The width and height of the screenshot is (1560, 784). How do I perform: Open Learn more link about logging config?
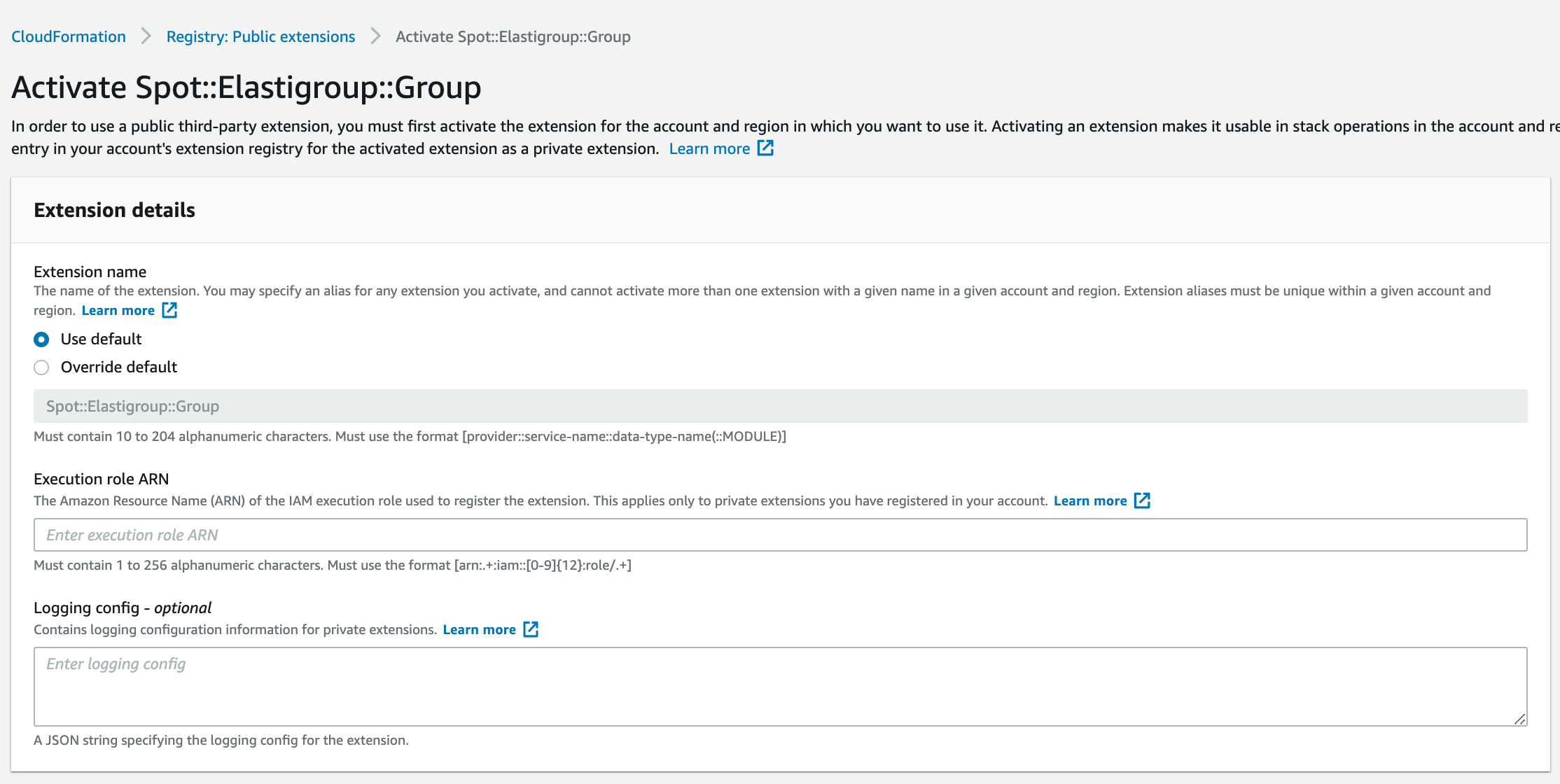coord(479,629)
